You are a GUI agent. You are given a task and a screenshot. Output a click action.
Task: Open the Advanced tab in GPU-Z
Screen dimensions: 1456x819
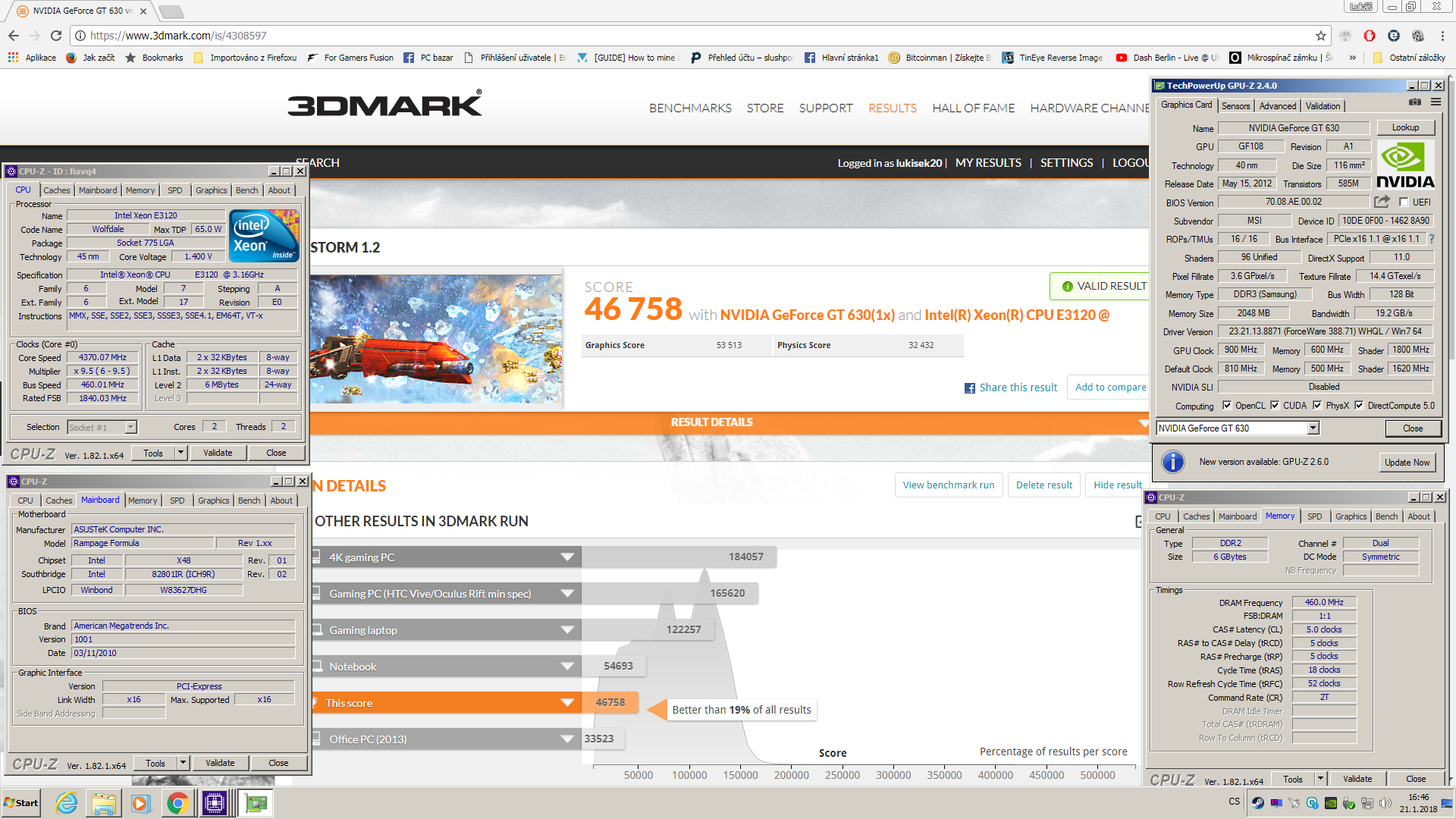(1278, 106)
